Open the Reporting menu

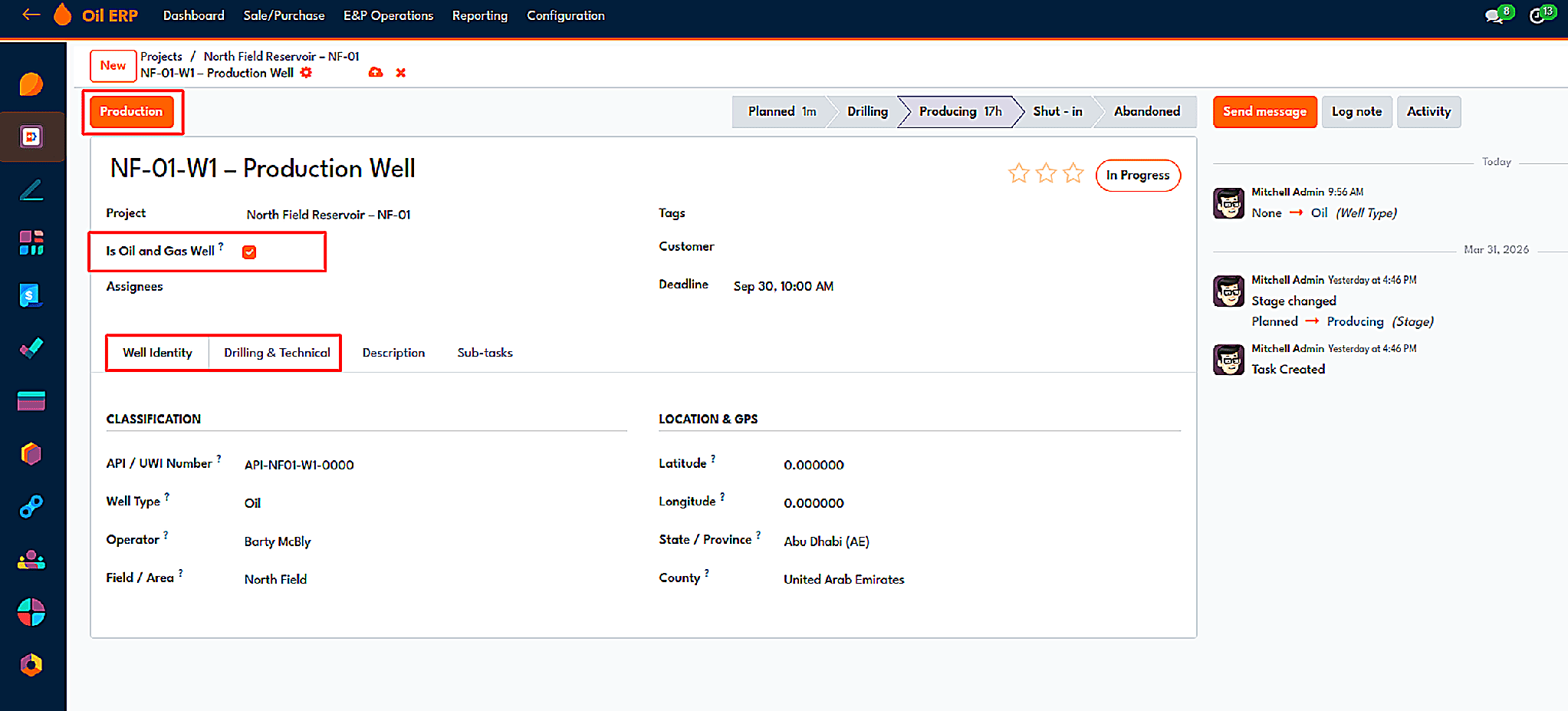point(480,15)
